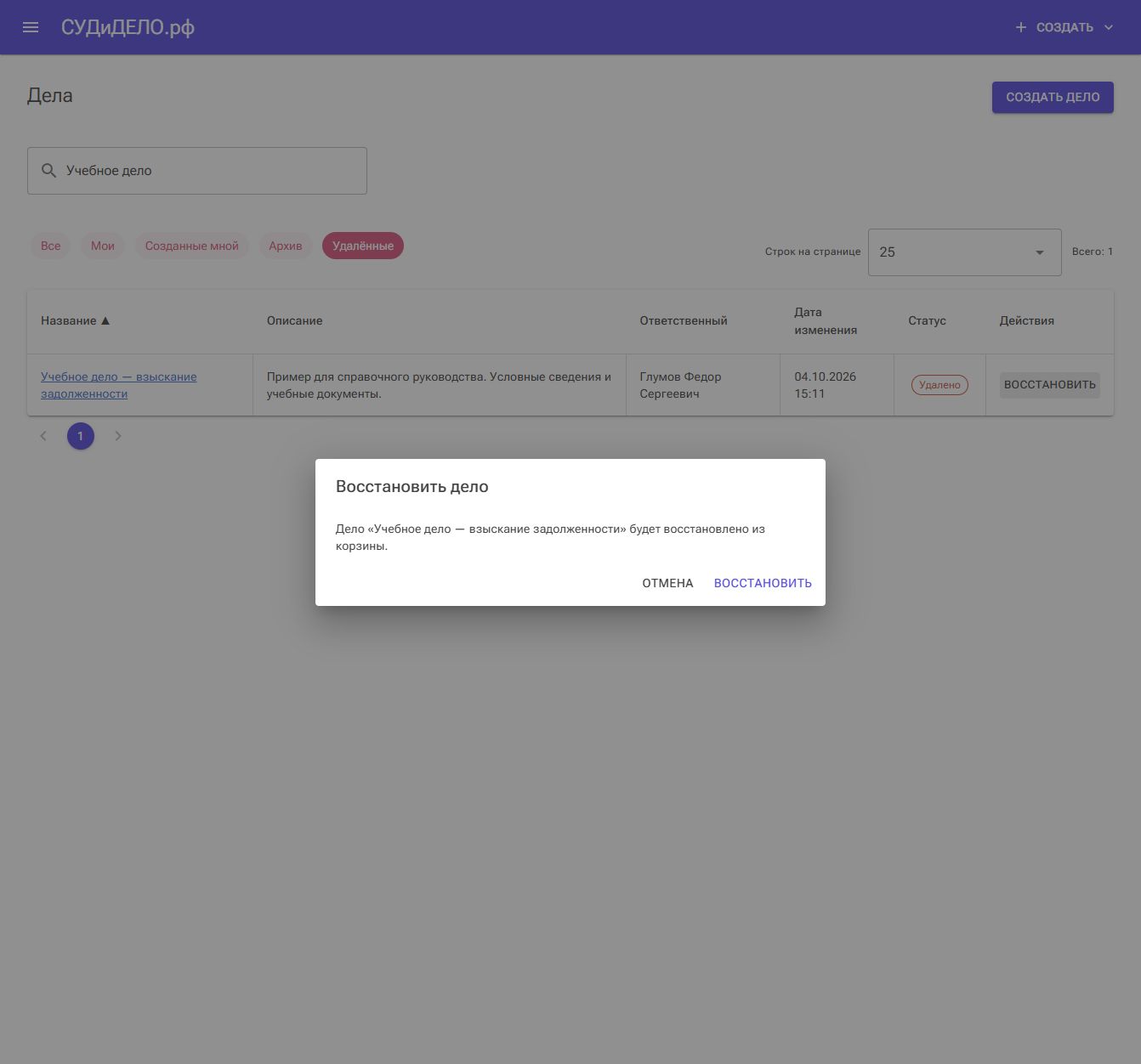The width and height of the screenshot is (1141, 1064).
Task: Click the СОЗДАТЬ ДЕЛО button
Action: coord(1053,97)
